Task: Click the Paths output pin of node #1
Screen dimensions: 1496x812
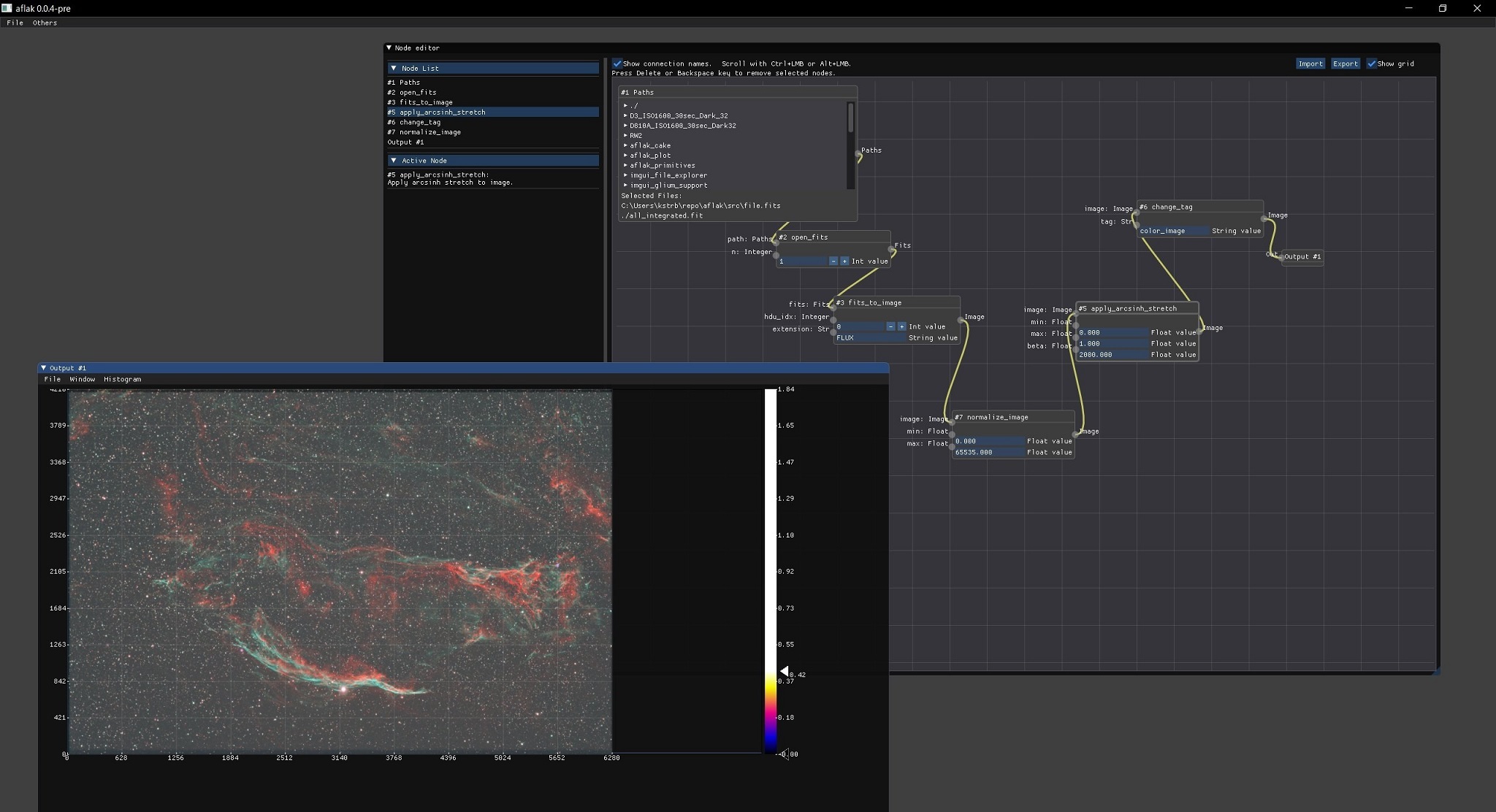Action: tap(858, 154)
